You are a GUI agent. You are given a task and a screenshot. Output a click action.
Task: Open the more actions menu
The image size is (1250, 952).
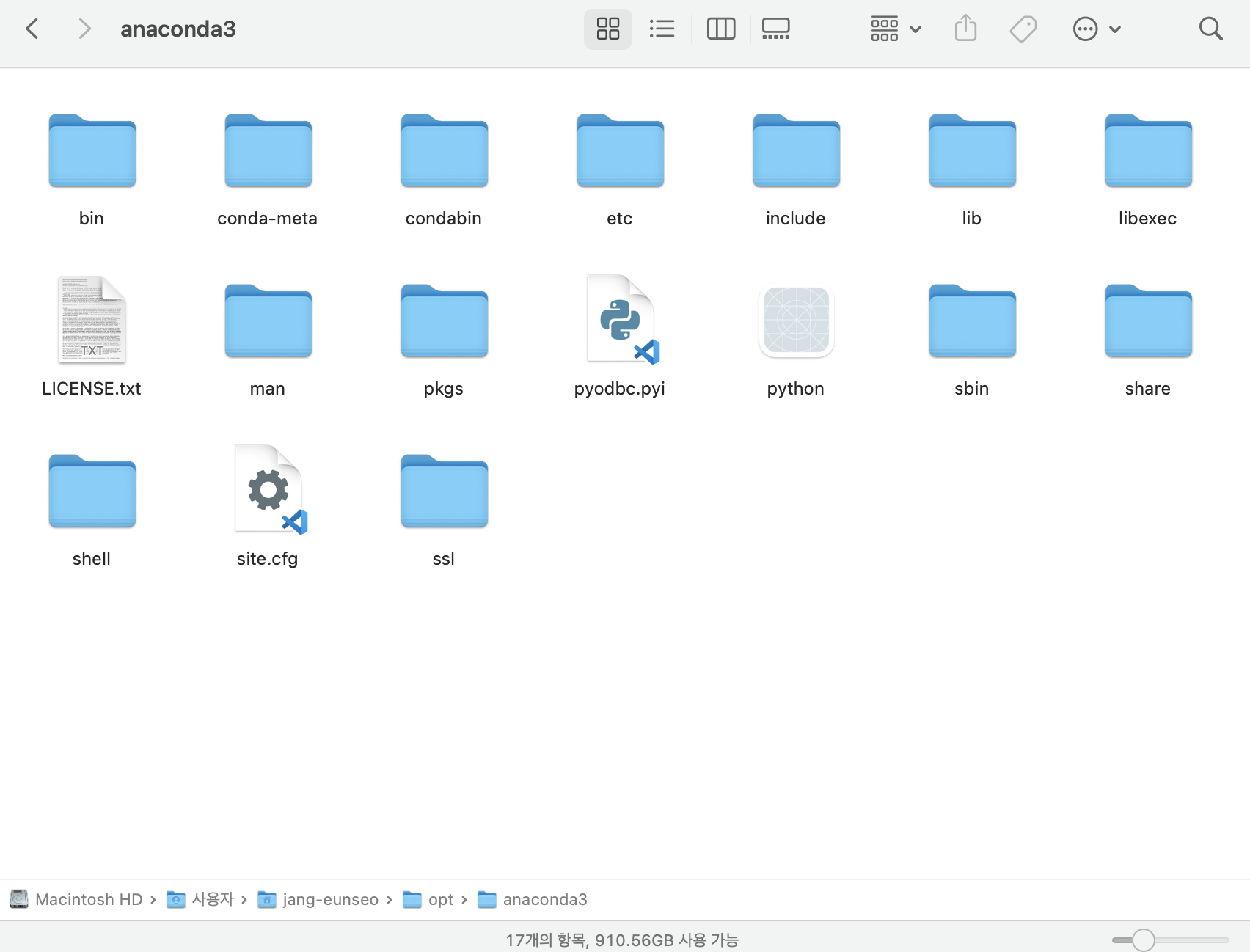(x=1097, y=29)
